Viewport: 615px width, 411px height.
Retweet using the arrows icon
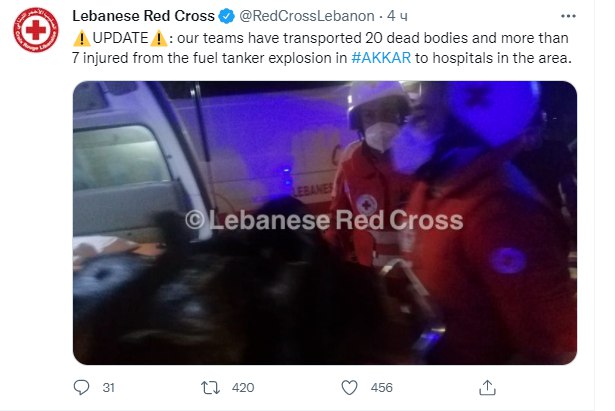(210, 387)
